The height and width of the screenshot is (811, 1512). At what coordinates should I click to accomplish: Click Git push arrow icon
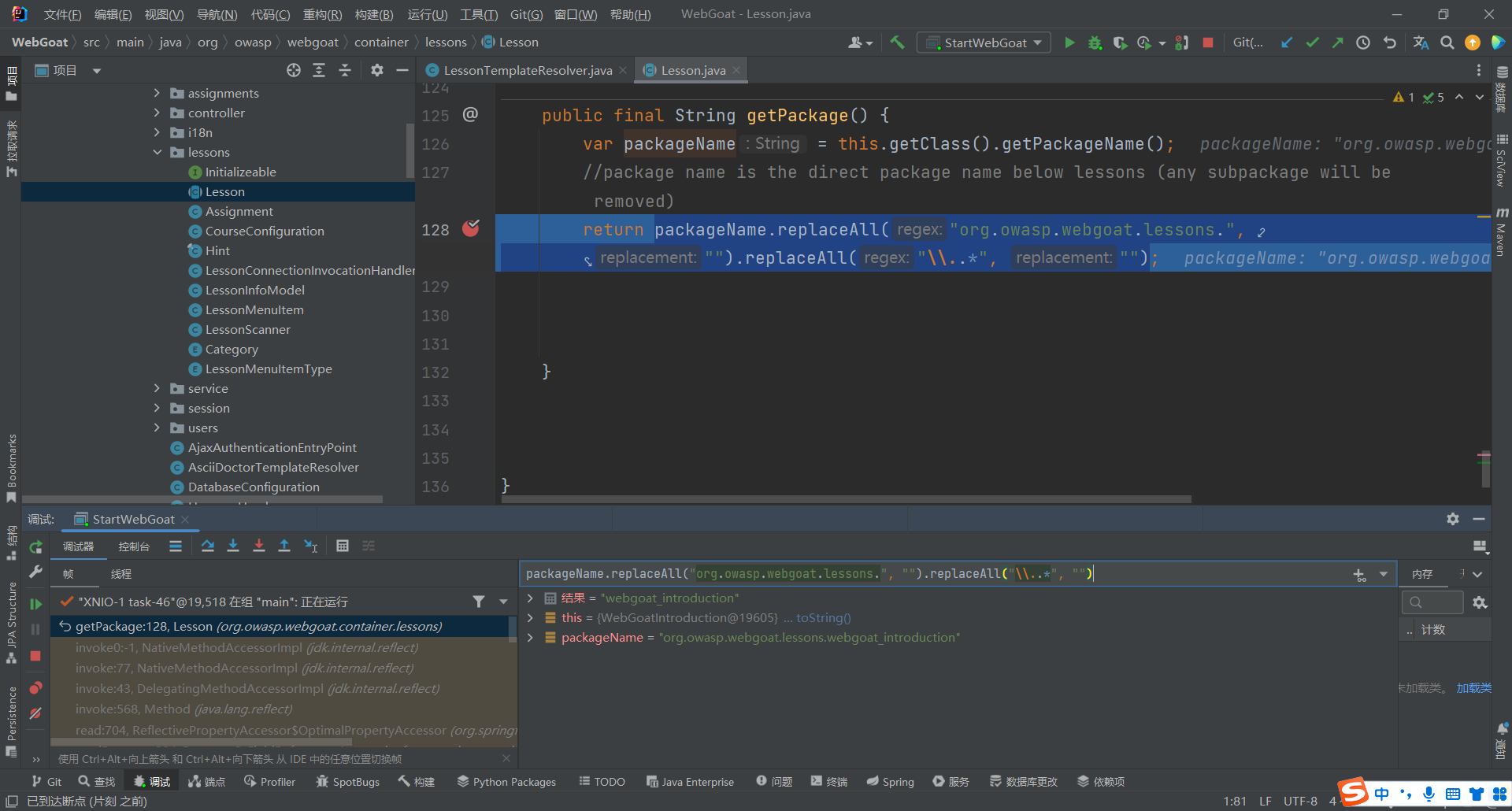tap(1337, 43)
